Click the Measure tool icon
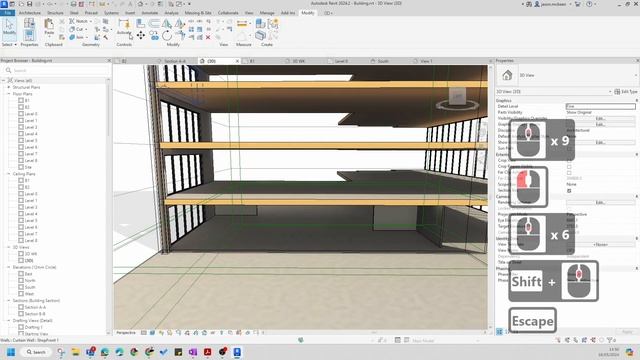 [242, 24]
